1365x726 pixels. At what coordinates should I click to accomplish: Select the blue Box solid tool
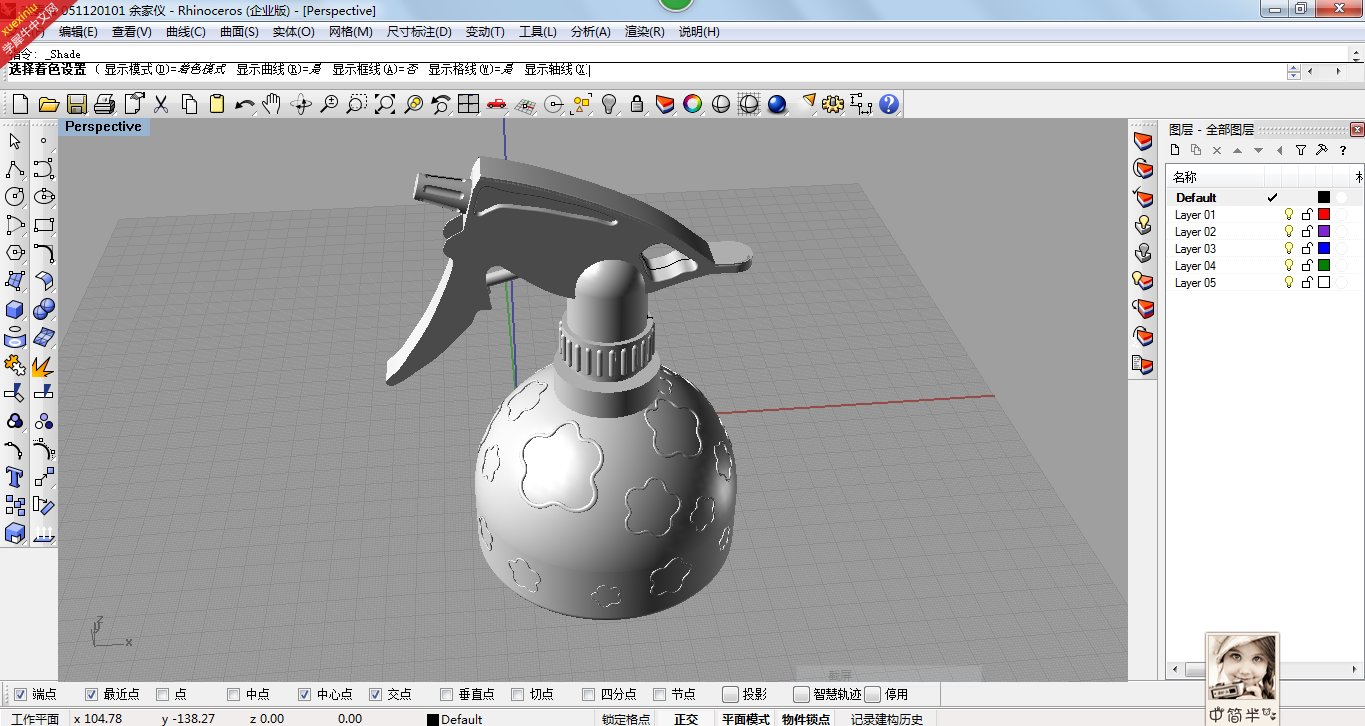coord(15,309)
